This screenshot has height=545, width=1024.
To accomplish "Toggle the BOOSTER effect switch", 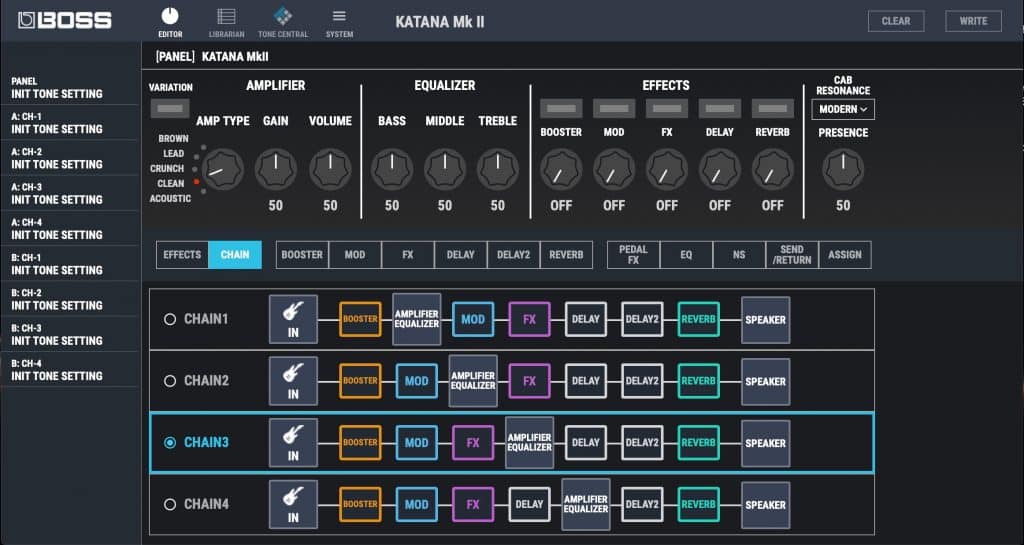I will pos(561,108).
